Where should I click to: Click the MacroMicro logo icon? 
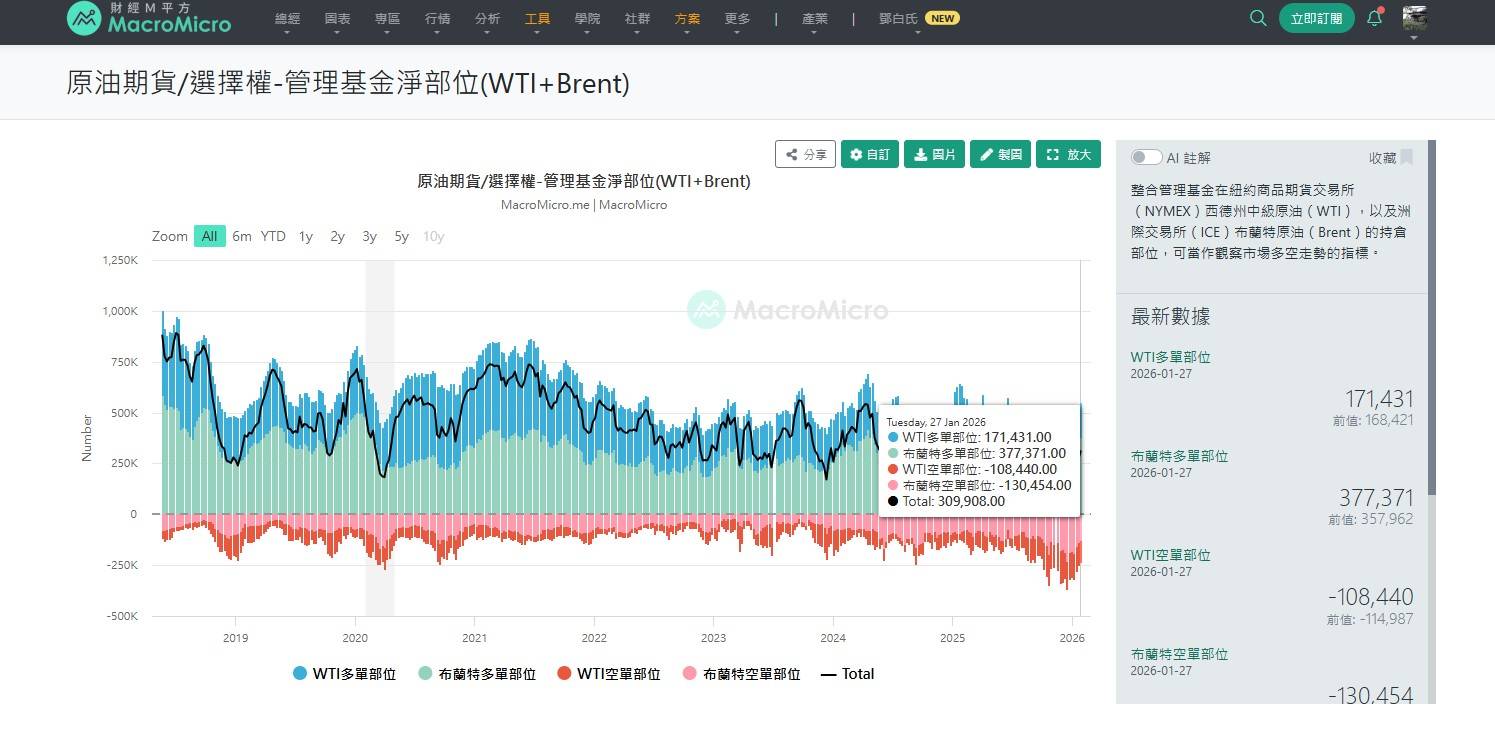(x=84, y=18)
